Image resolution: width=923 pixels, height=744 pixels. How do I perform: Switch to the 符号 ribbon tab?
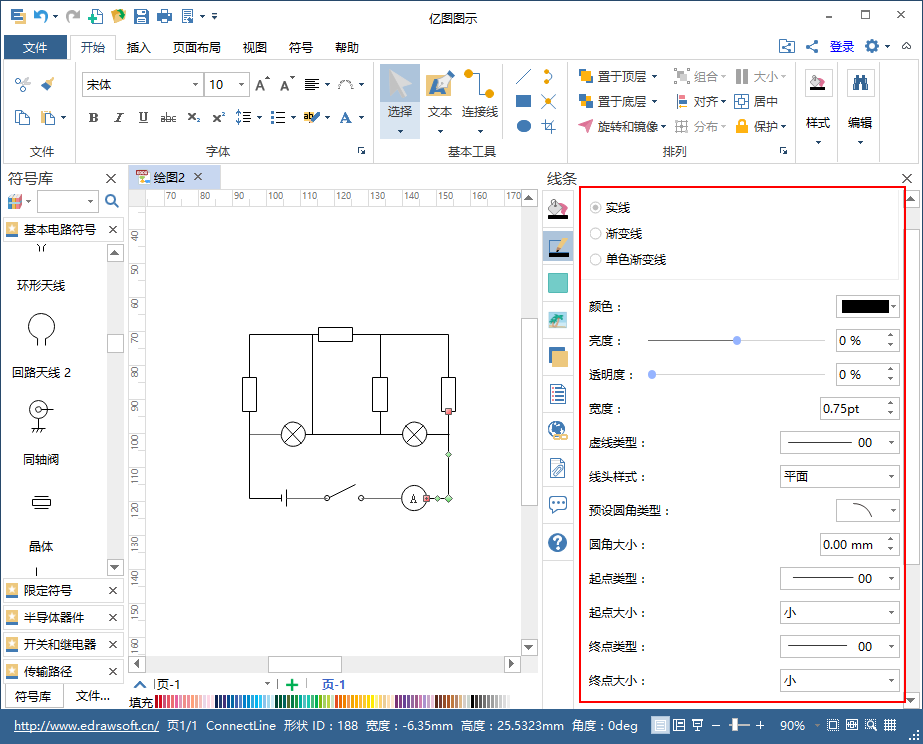click(300, 48)
